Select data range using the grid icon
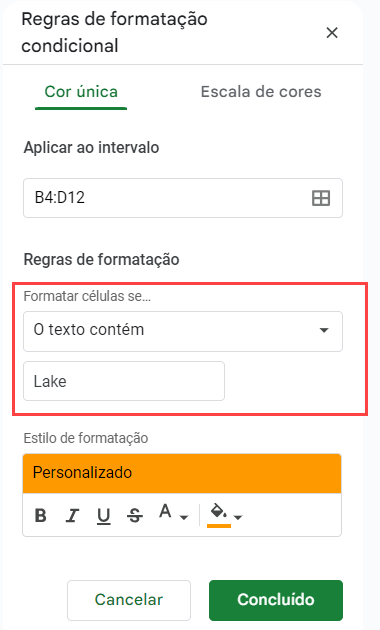380x630 pixels. coord(321,198)
